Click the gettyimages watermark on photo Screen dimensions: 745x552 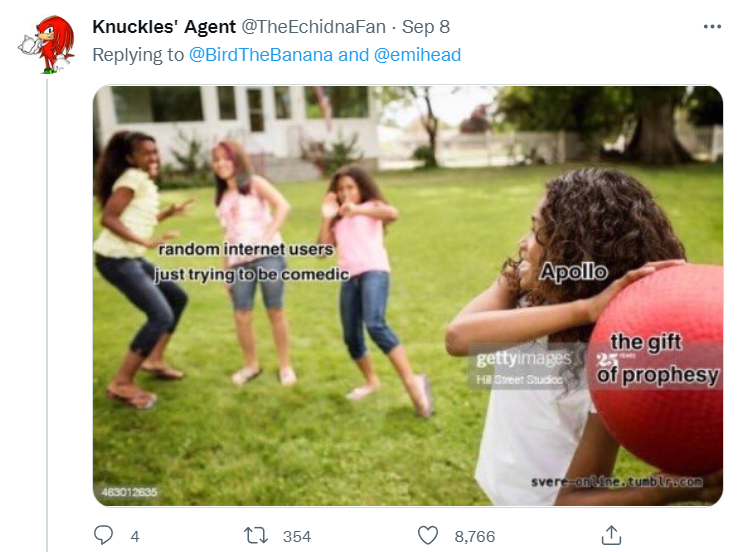(524, 358)
